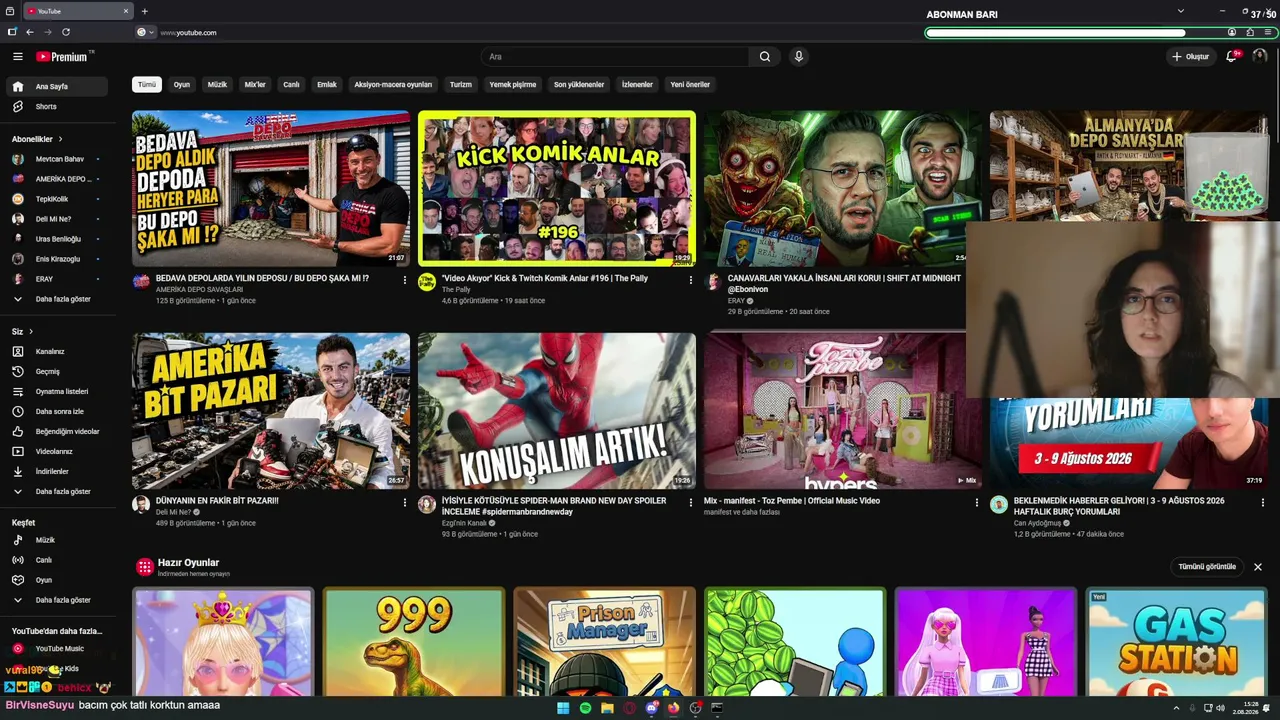
Task: Expand subscriptions with Daha fazla göster
Action: [58, 299]
